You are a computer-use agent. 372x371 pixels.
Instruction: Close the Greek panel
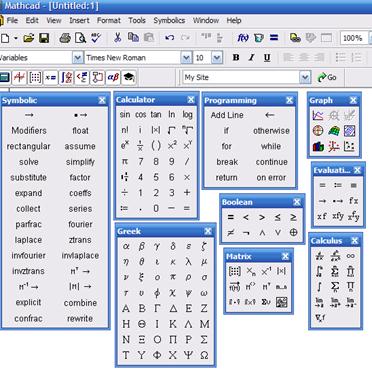pyautogui.click(x=208, y=231)
